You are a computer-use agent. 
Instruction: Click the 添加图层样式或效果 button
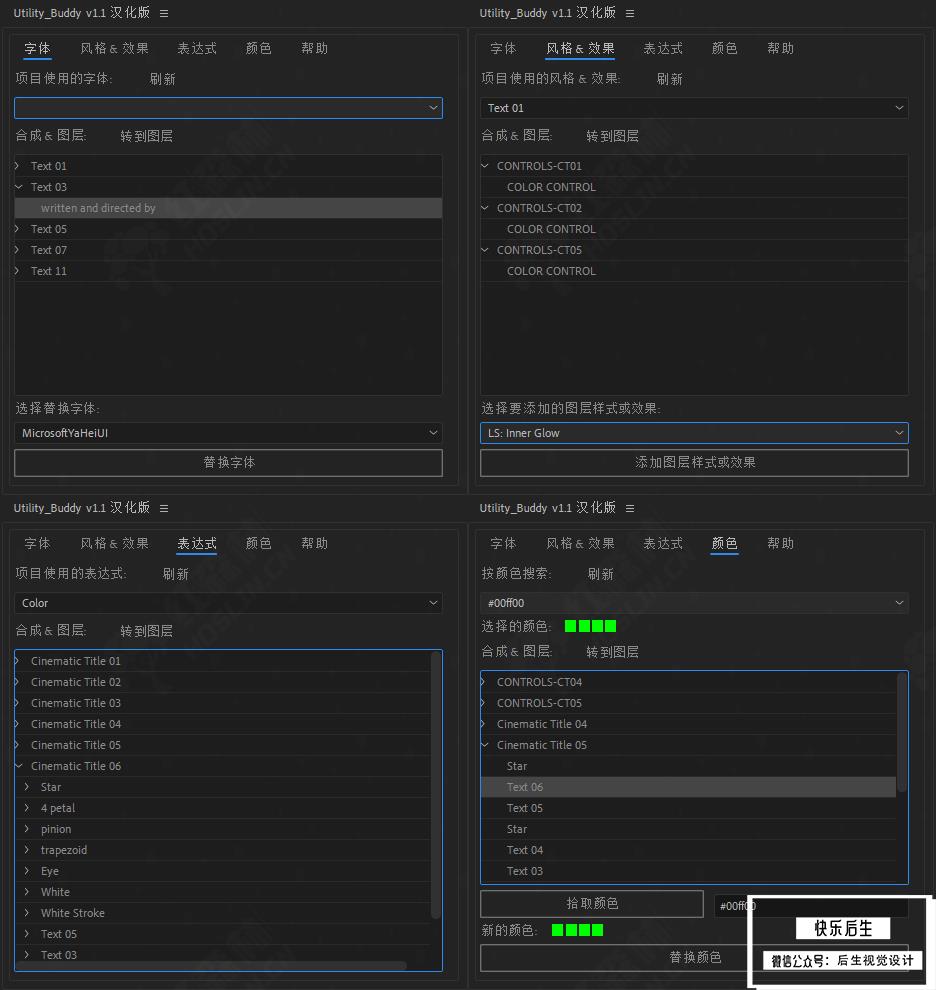pos(694,463)
